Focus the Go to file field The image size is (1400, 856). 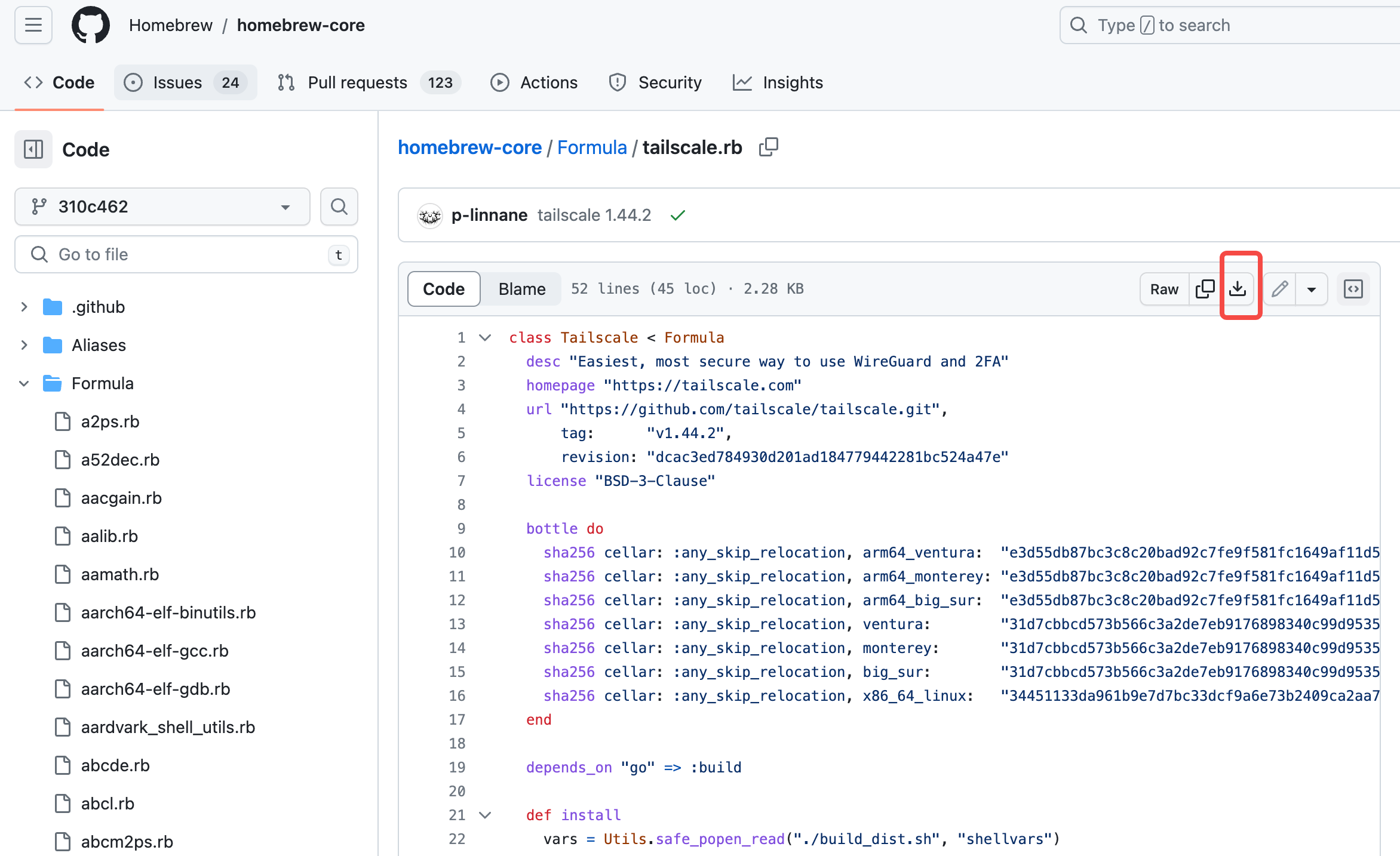point(186,254)
